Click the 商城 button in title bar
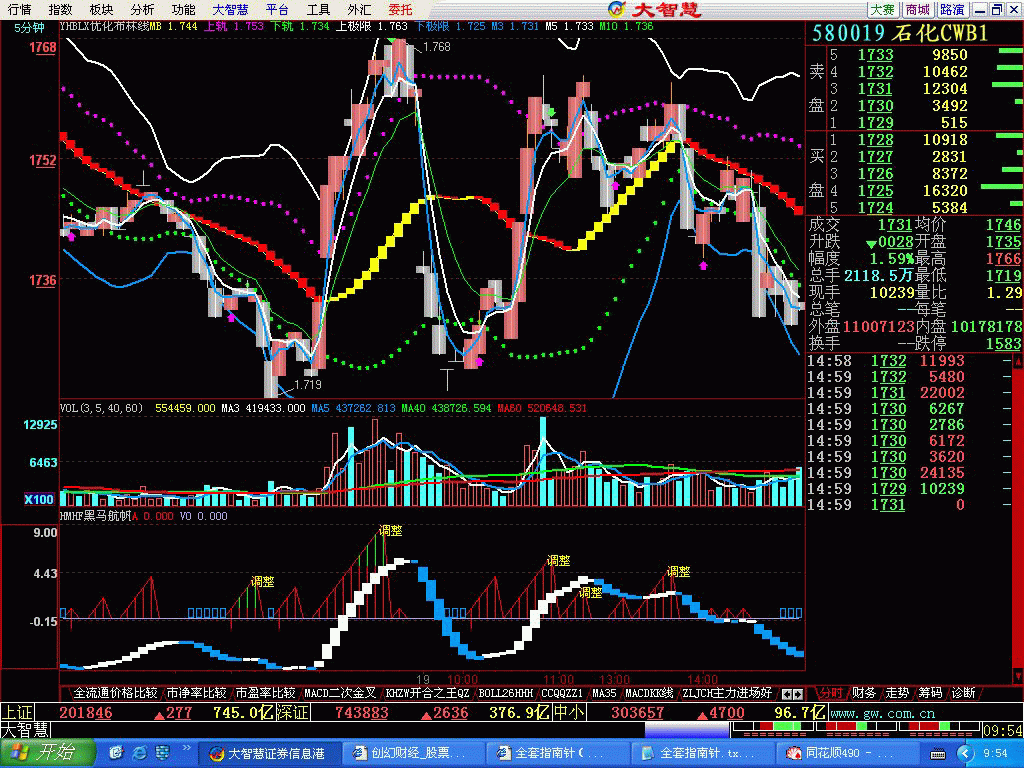Viewport: 1024px width, 768px height. pos(918,9)
